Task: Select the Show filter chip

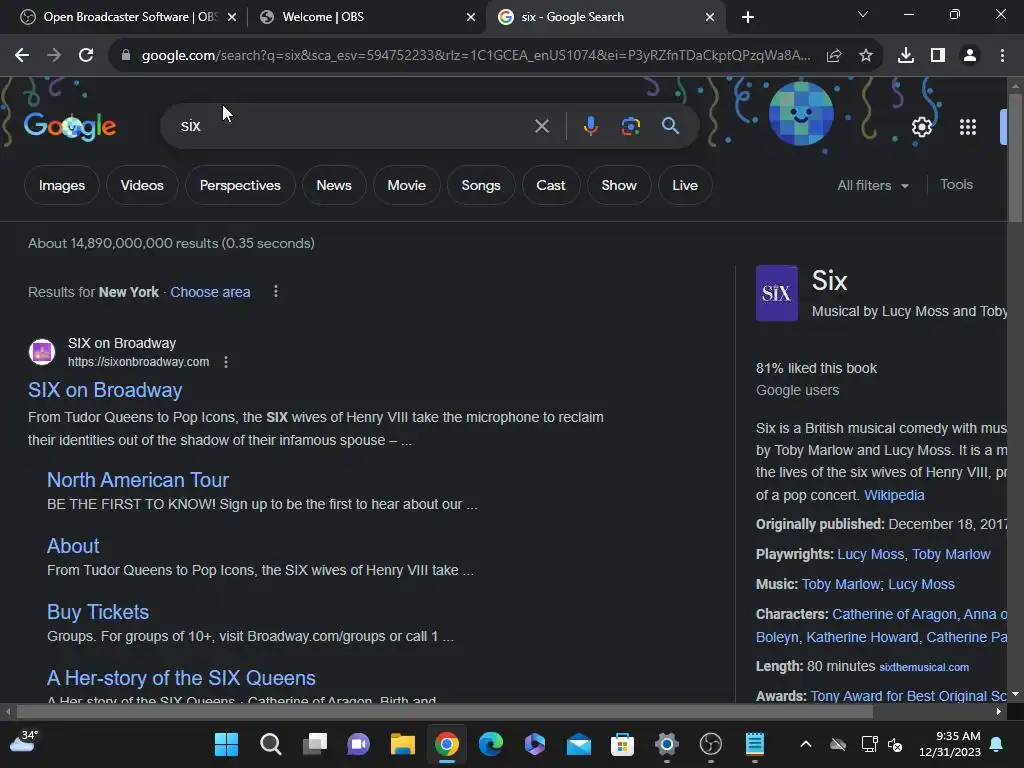Action: (x=618, y=185)
